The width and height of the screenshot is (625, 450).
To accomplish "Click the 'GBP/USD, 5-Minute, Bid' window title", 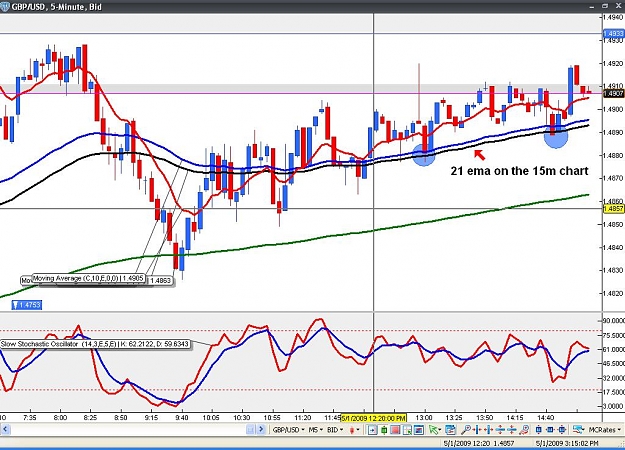I will pyautogui.click(x=57, y=7).
